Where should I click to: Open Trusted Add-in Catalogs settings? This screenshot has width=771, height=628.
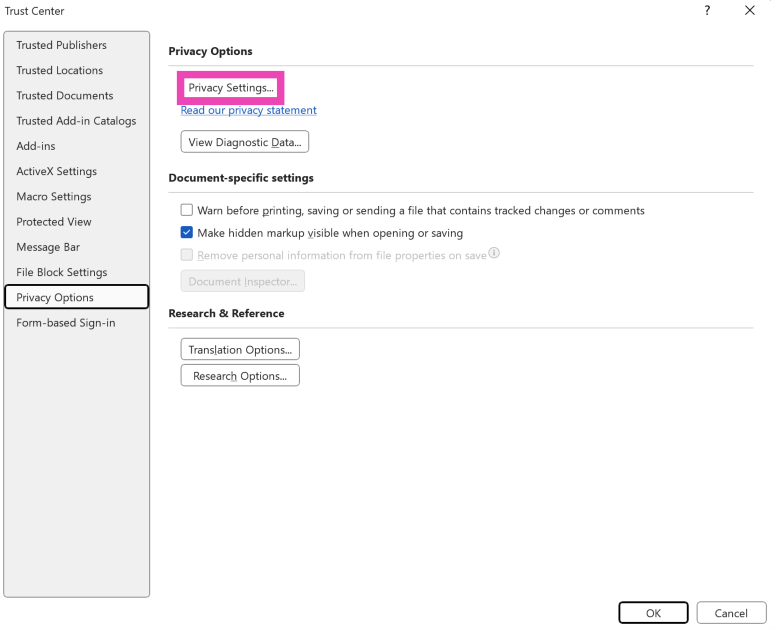pyautogui.click(x=76, y=121)
